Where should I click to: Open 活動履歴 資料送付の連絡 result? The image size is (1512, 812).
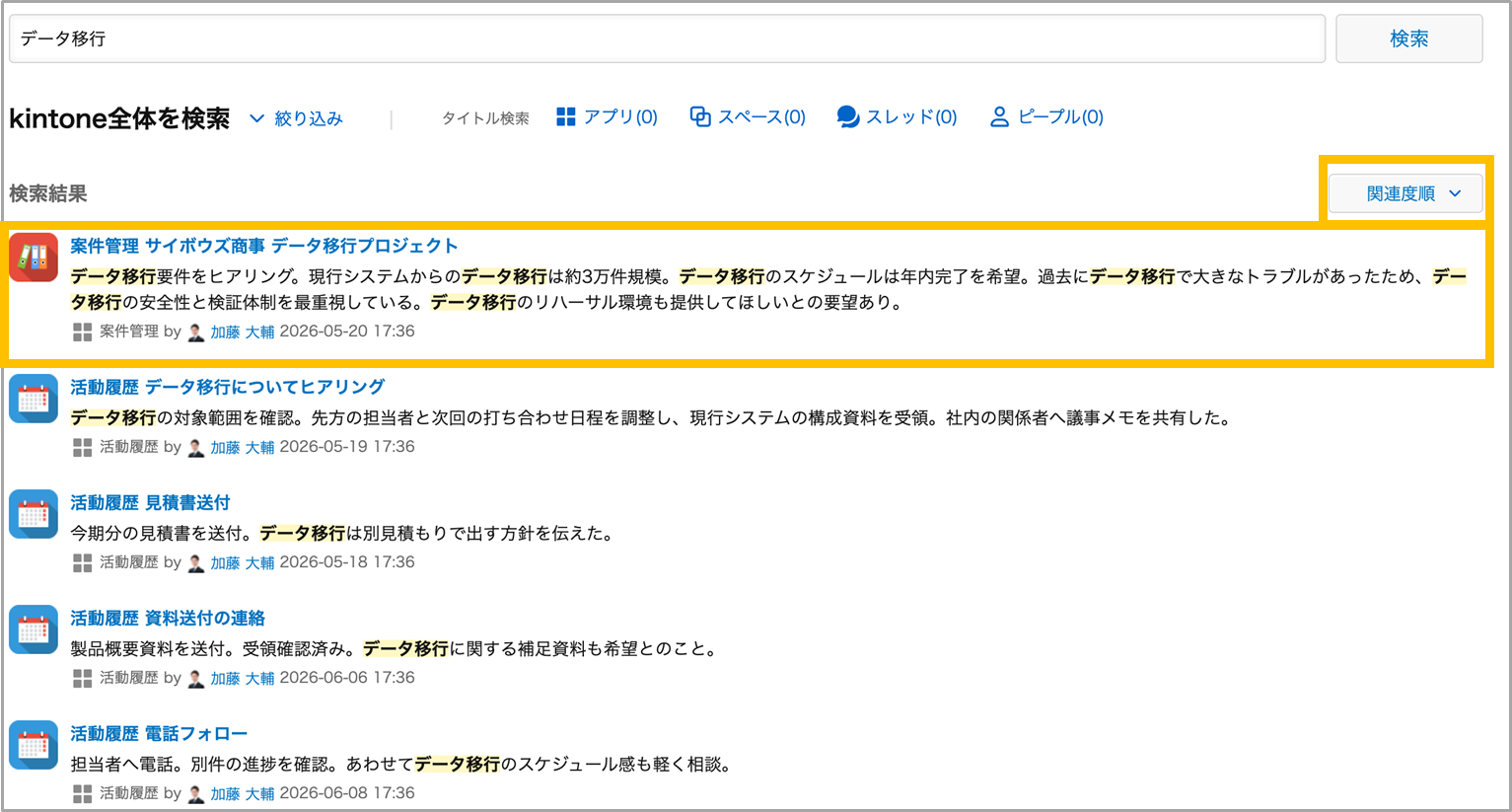pyautogui.click(x=168, y=618)
